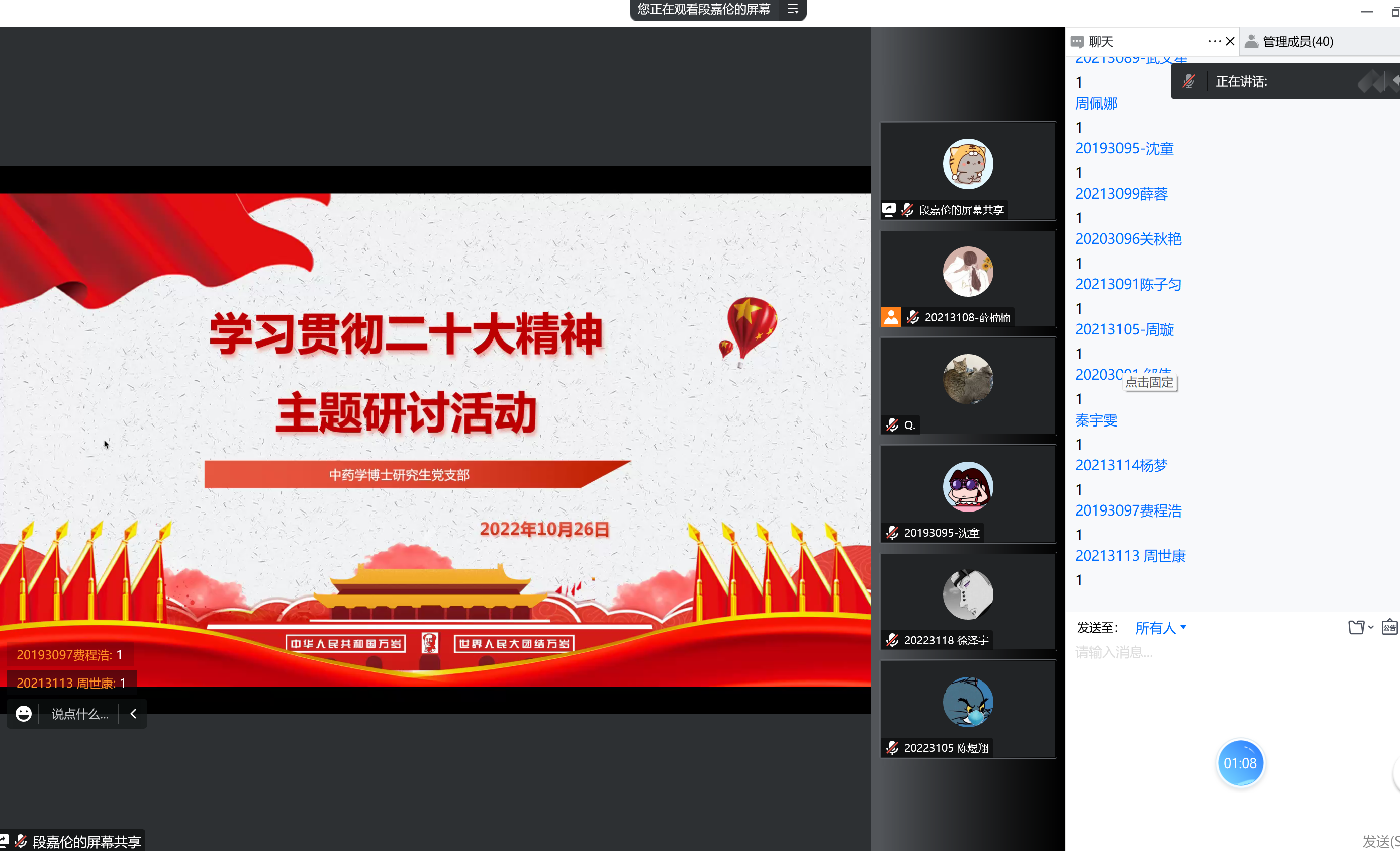Image resolution: width=1400 pixels, height=851 pixels.
Task: Click the chat bubble icon in the panel header
Action: pos(1077,42)
